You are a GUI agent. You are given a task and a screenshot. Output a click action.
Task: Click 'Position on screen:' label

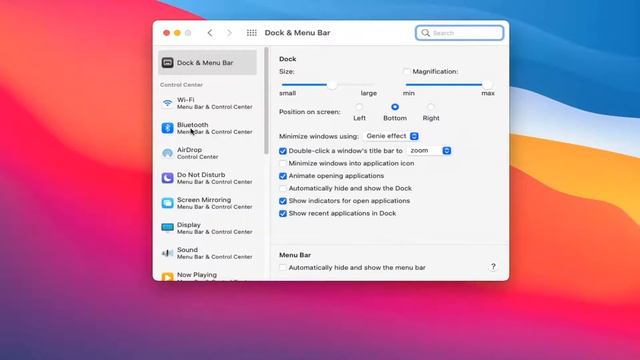point(309,112)
